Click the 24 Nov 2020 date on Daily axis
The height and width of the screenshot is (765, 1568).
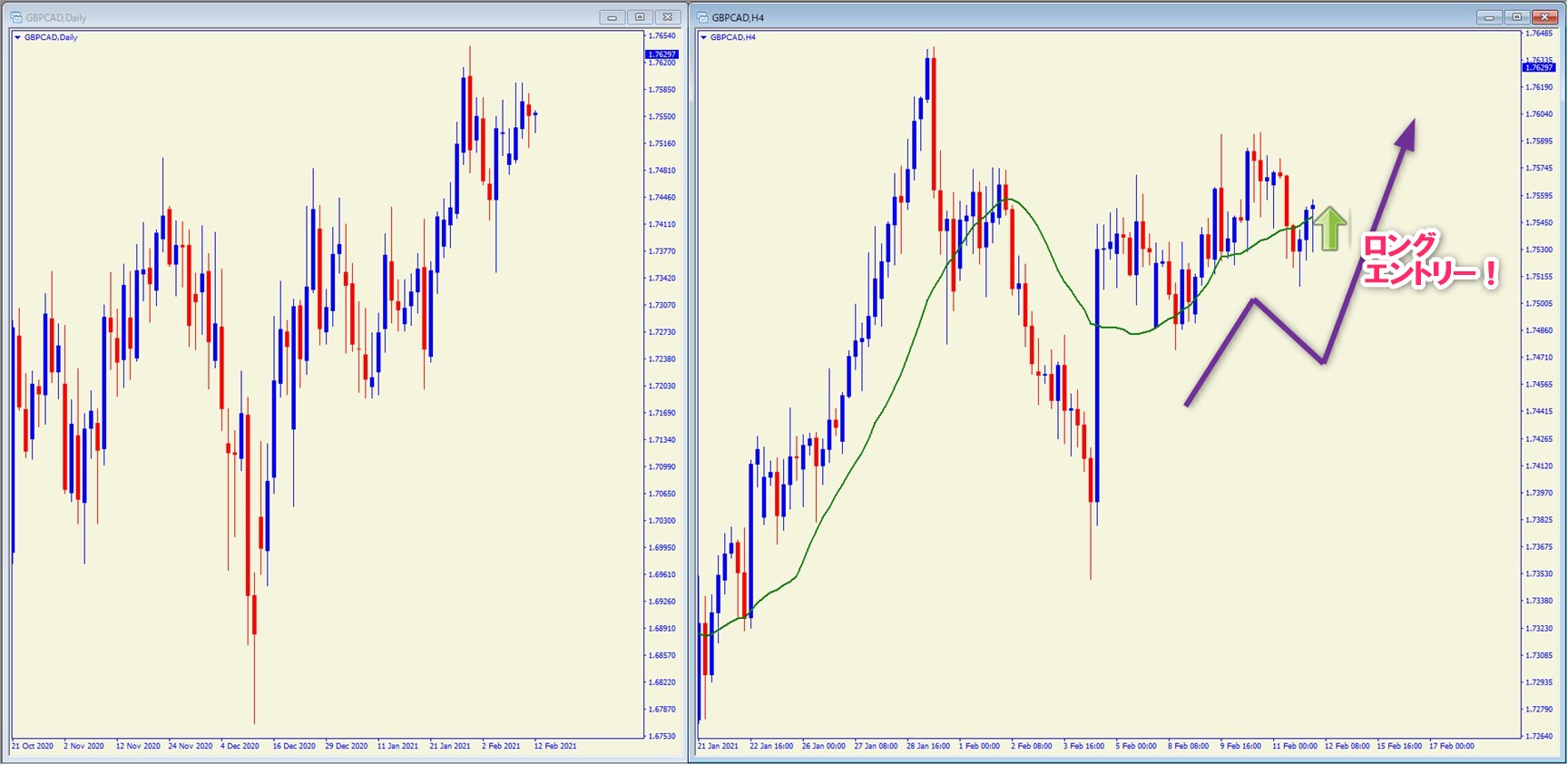[190, 746]
